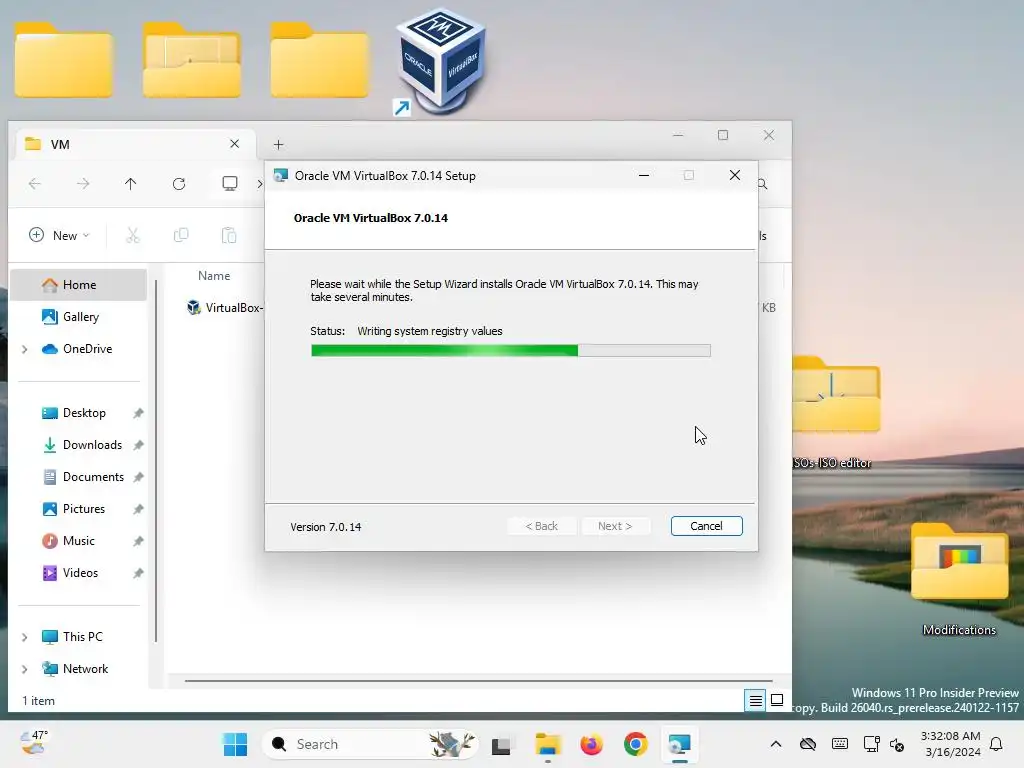The height and width of the screenshot is (768, 1024).
Task: Click the installation progress bar
Action: coord(511,351)
